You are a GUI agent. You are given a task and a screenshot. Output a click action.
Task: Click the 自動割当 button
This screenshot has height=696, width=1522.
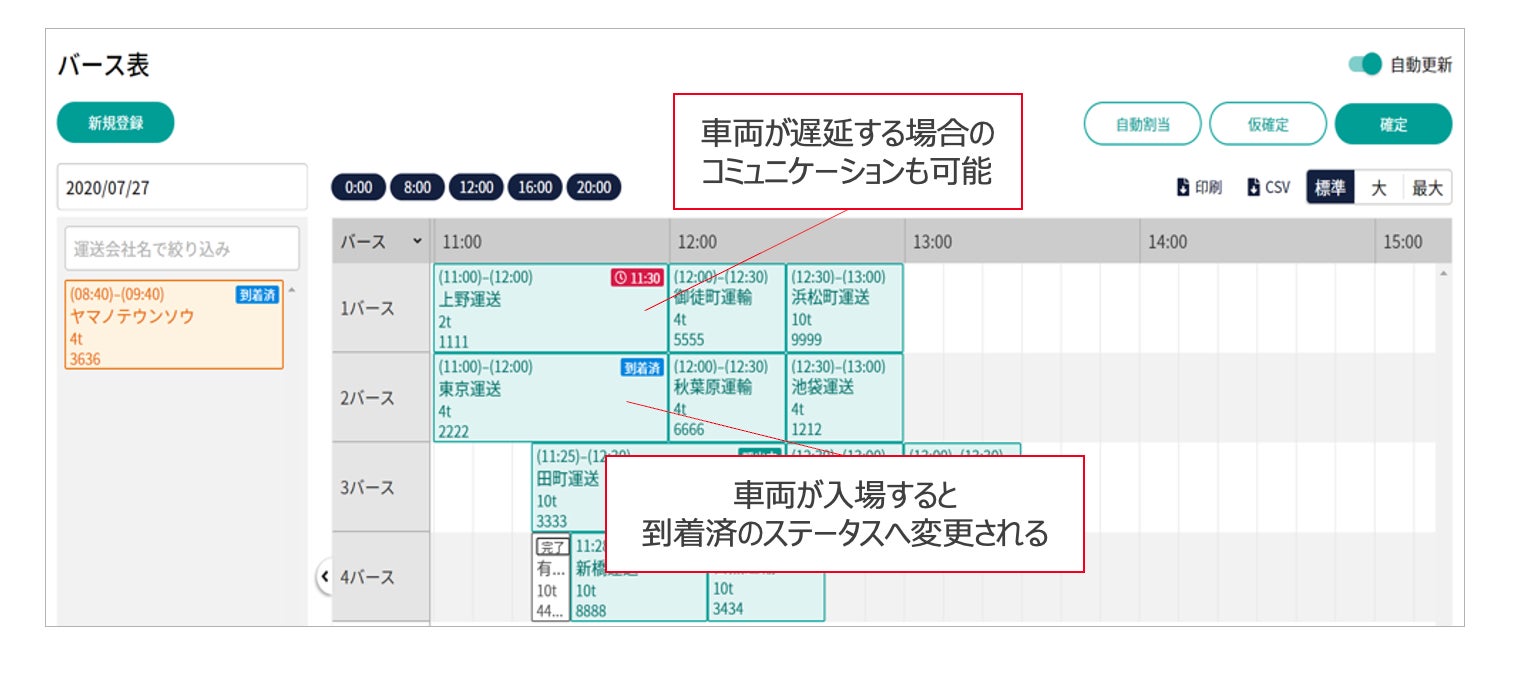point(1143,125)
